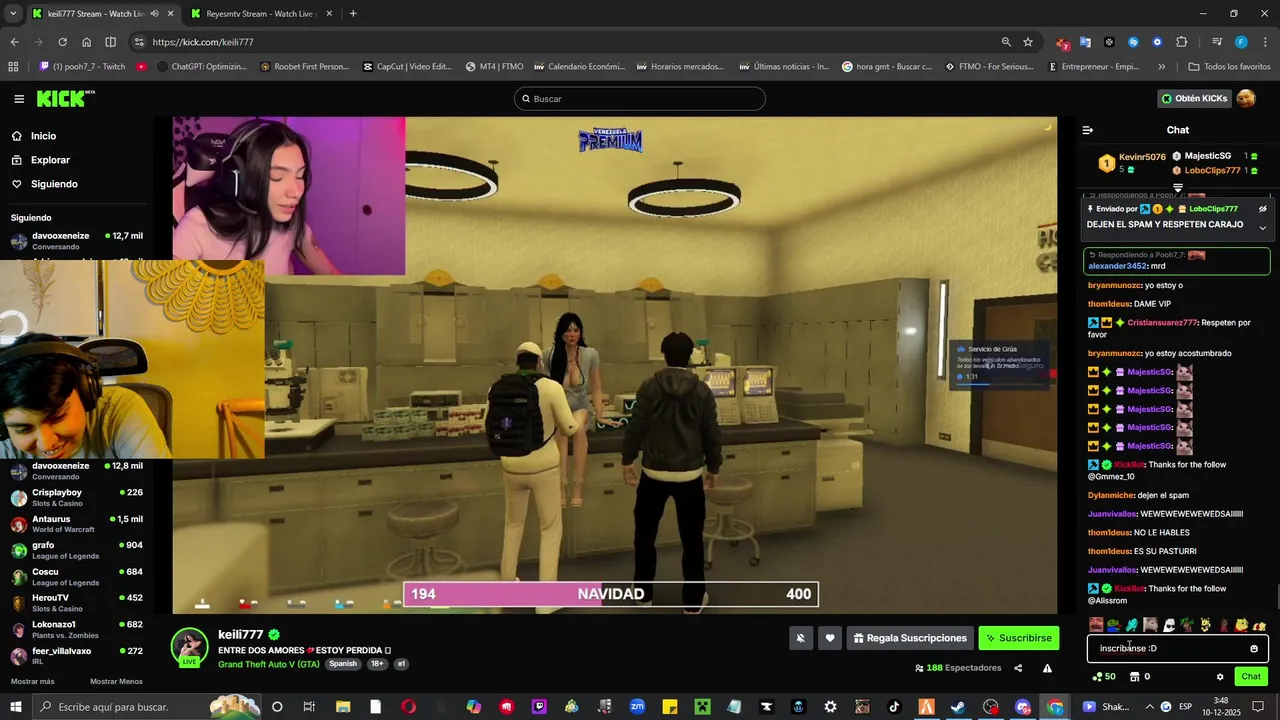Open the ChatGPT: Optimizin... bookmark
This screenshot has height=720, width=1280.
pos(200,67)
